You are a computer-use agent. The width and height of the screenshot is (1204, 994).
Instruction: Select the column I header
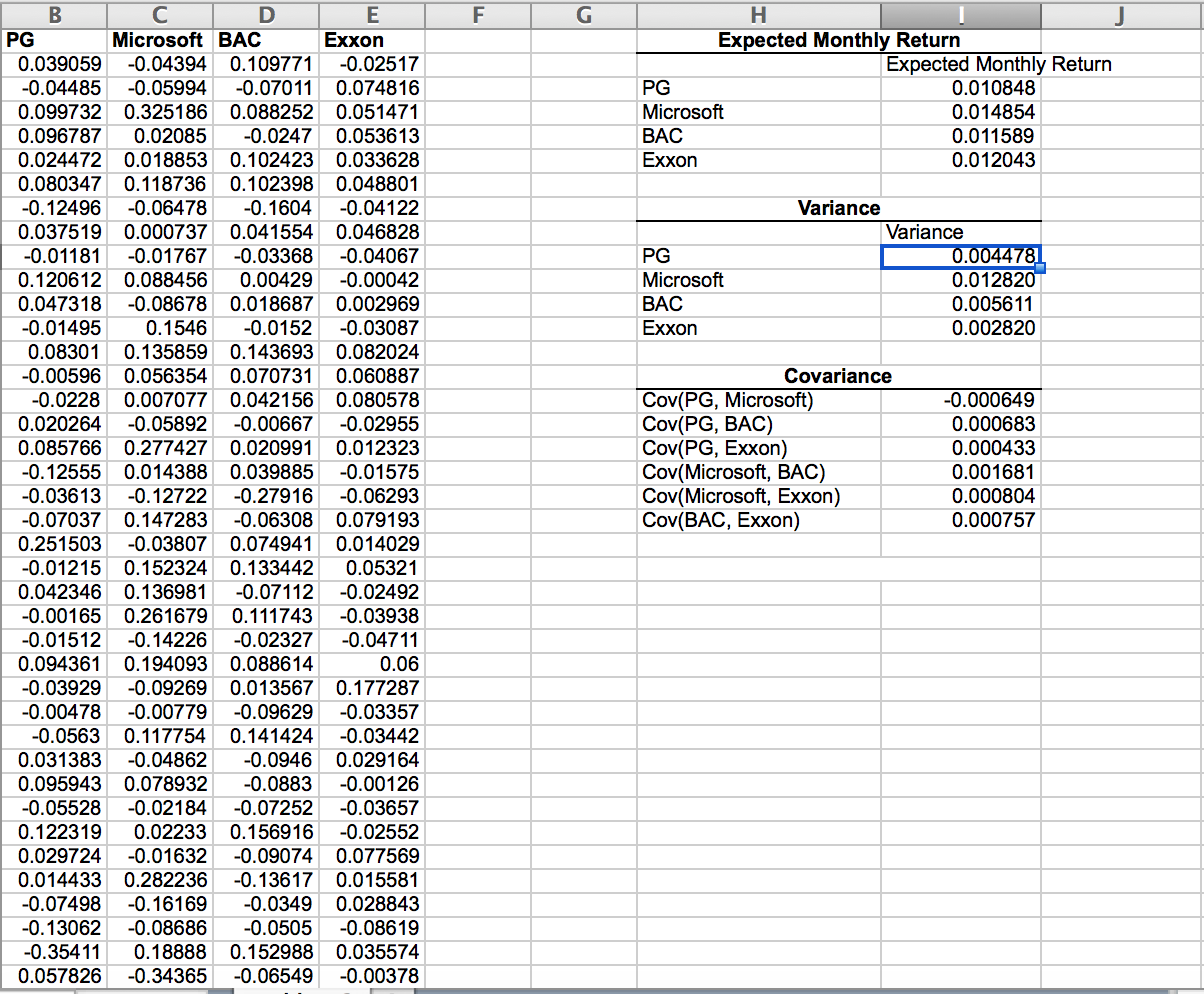960,16
